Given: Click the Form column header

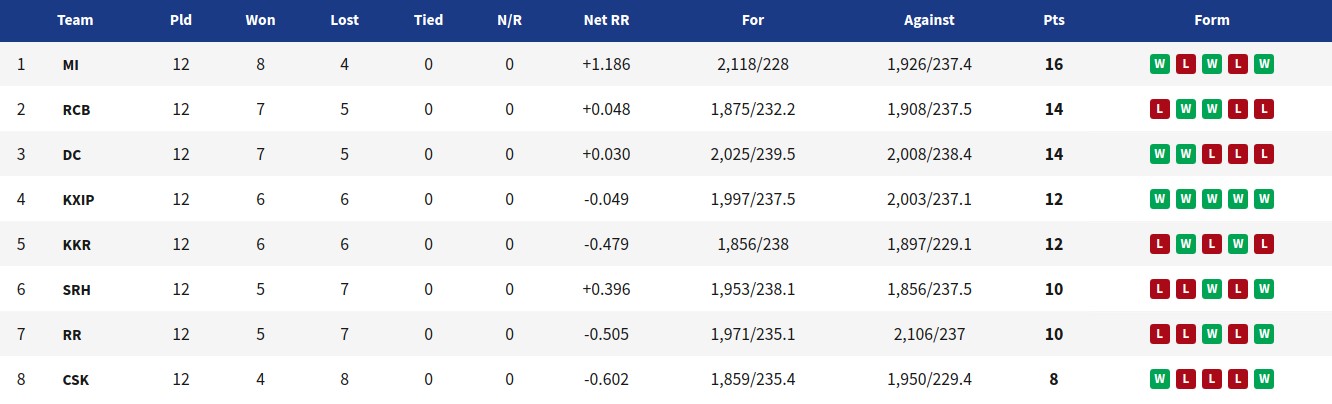Looking at the screenshot, I should (1212, 20).
